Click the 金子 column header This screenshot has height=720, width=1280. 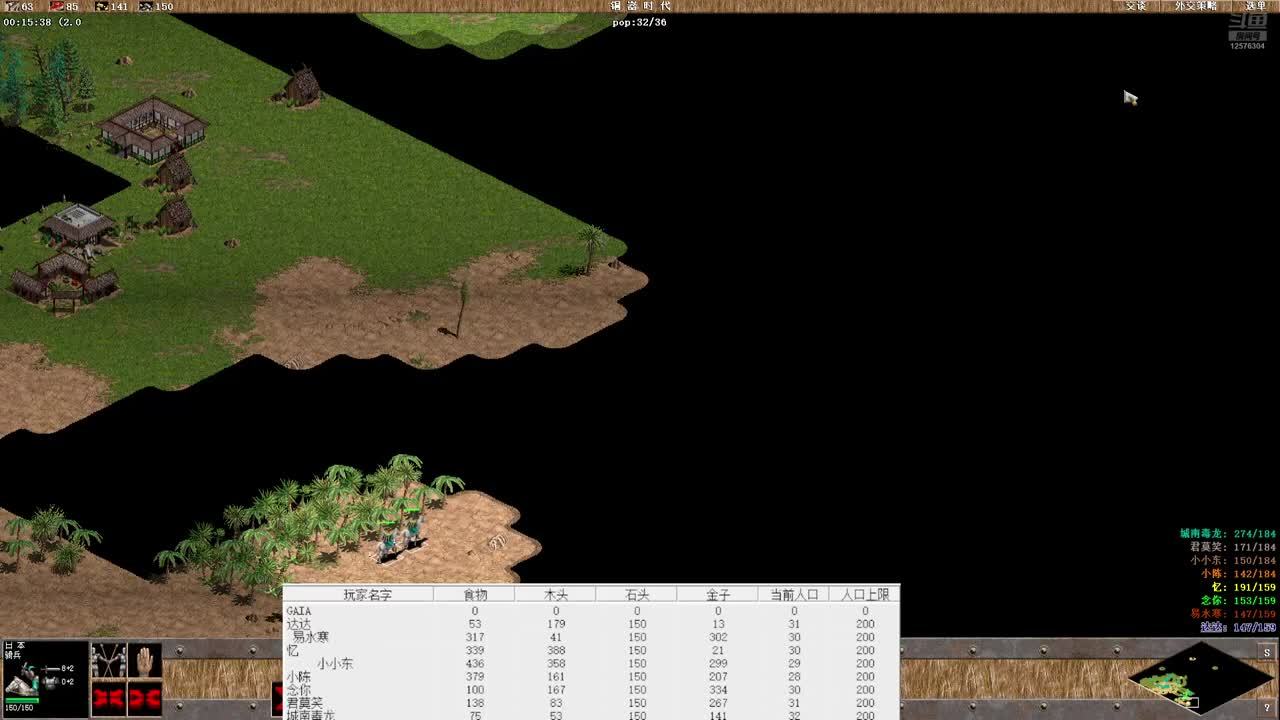click(x=718, y=594)
